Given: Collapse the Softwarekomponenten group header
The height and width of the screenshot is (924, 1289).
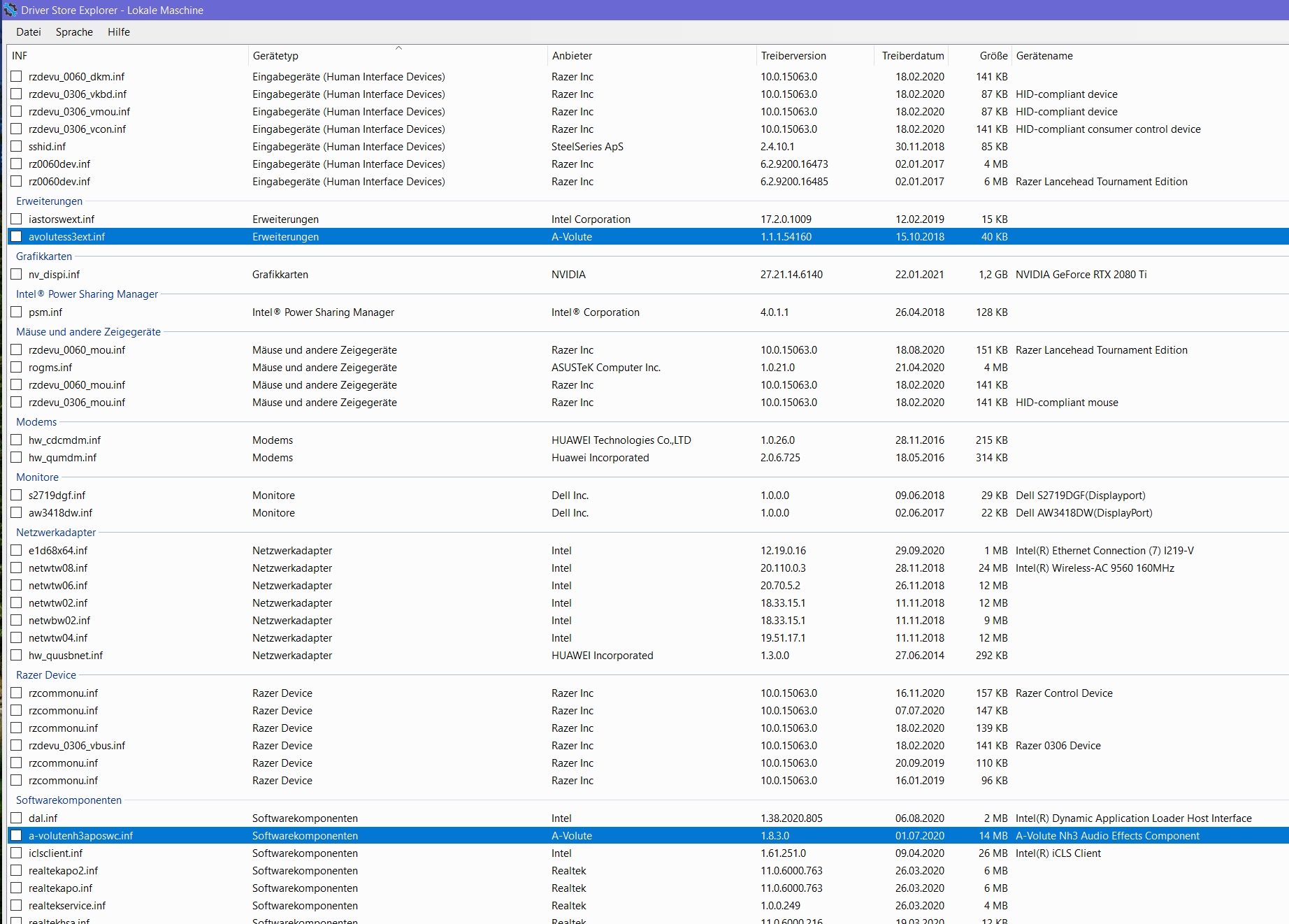Looking at the screenshot, I should 69,800.
